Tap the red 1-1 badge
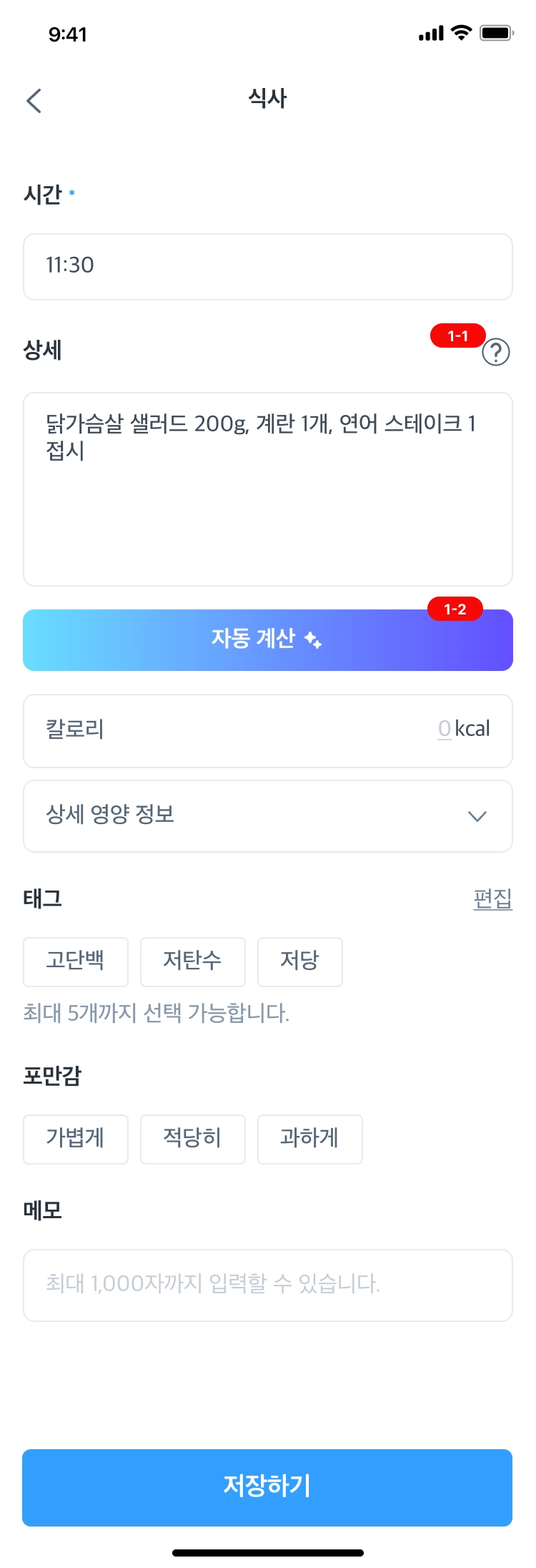536x1568 pixels. coord(457,336)
